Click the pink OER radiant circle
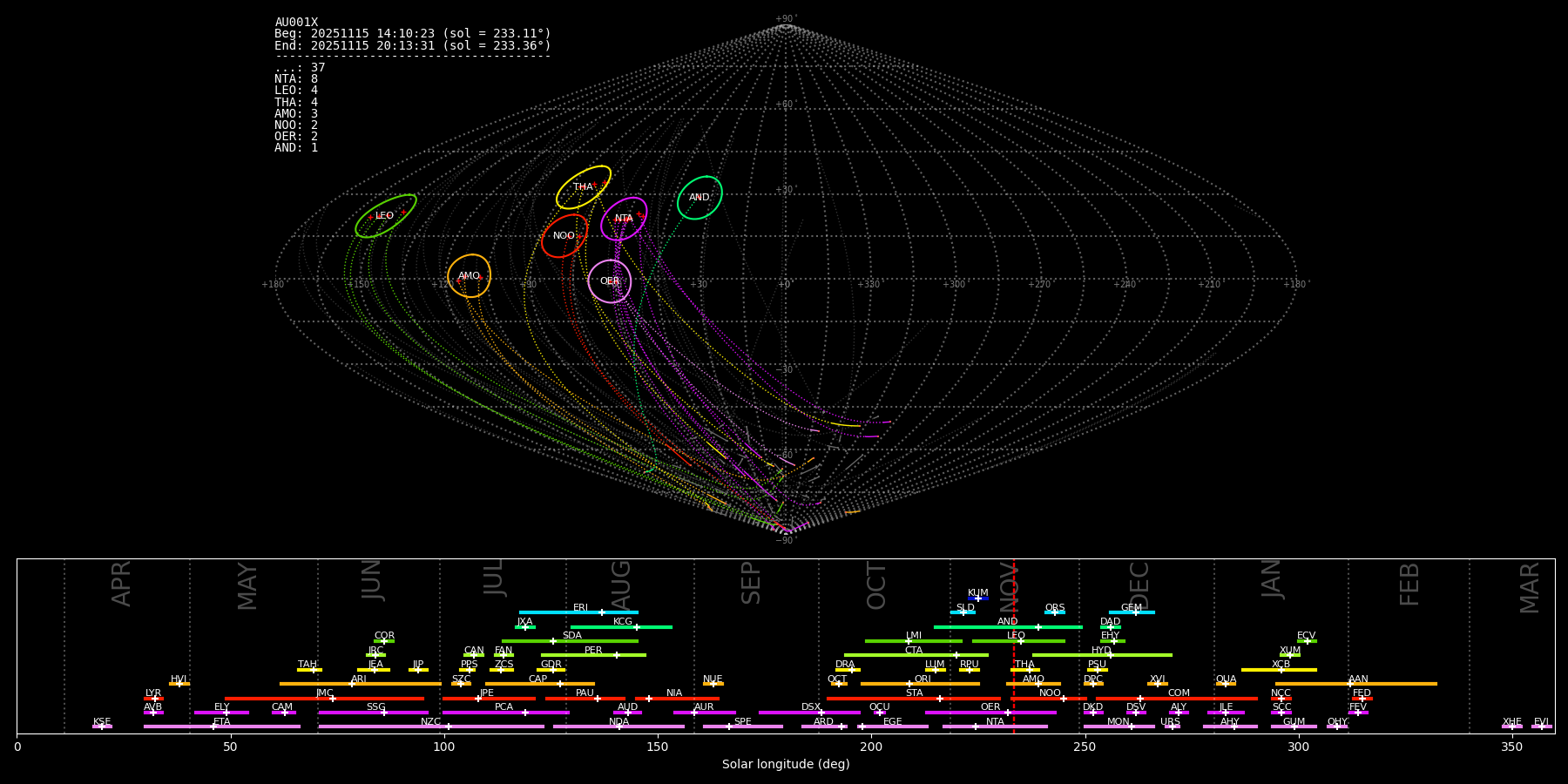The width and height of the screenshot is (1568, 784). tap(610, 281)
